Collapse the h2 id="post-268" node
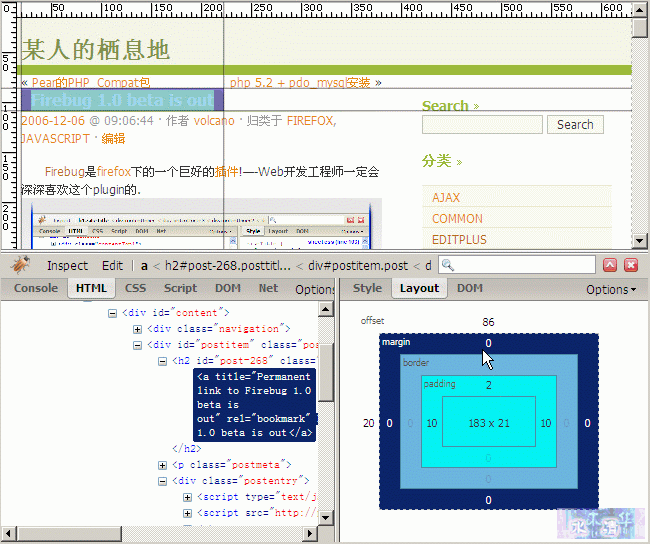 (162, 362)
